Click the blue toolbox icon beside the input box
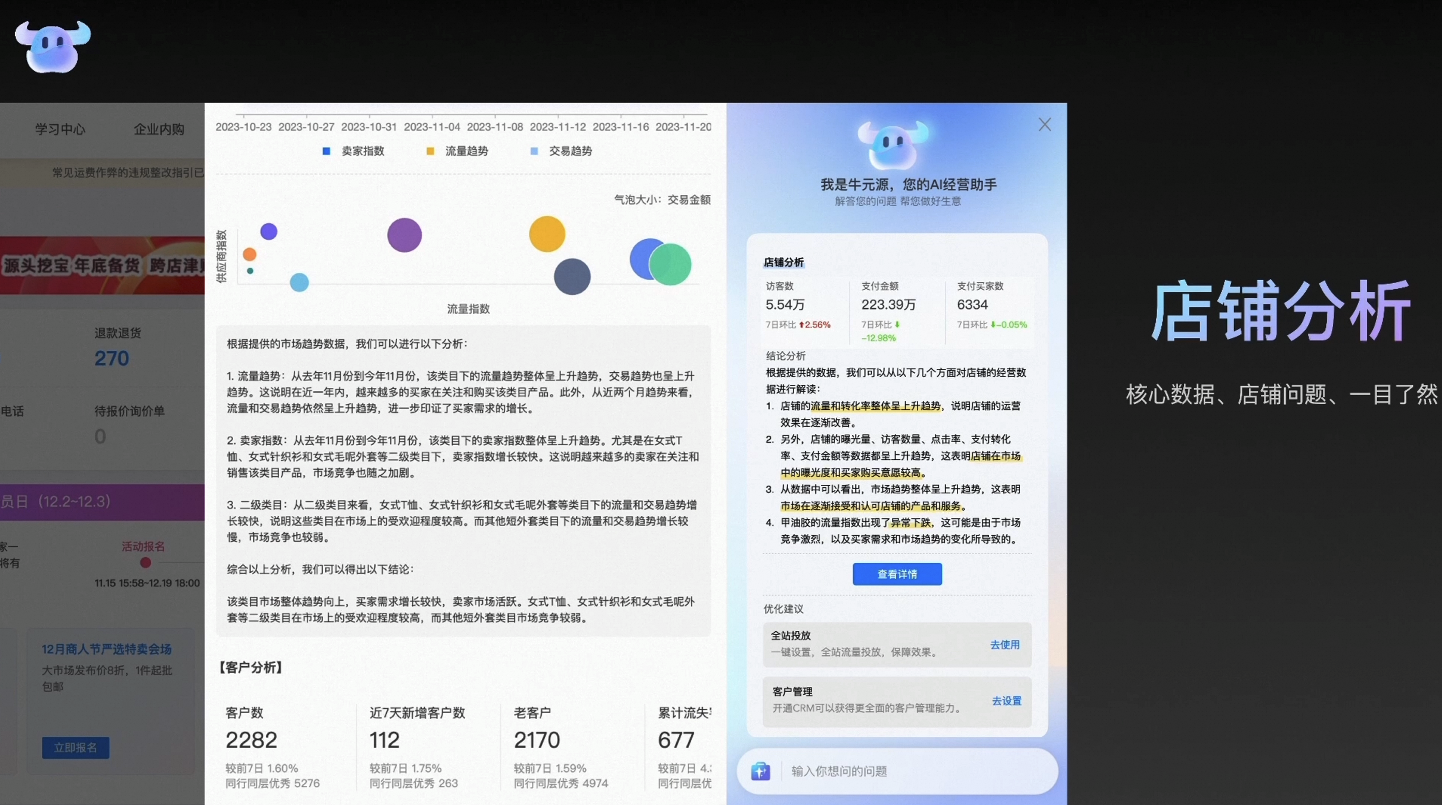Image resolution: width=1442 pixels, height=805 pixels. pos(760,771)
